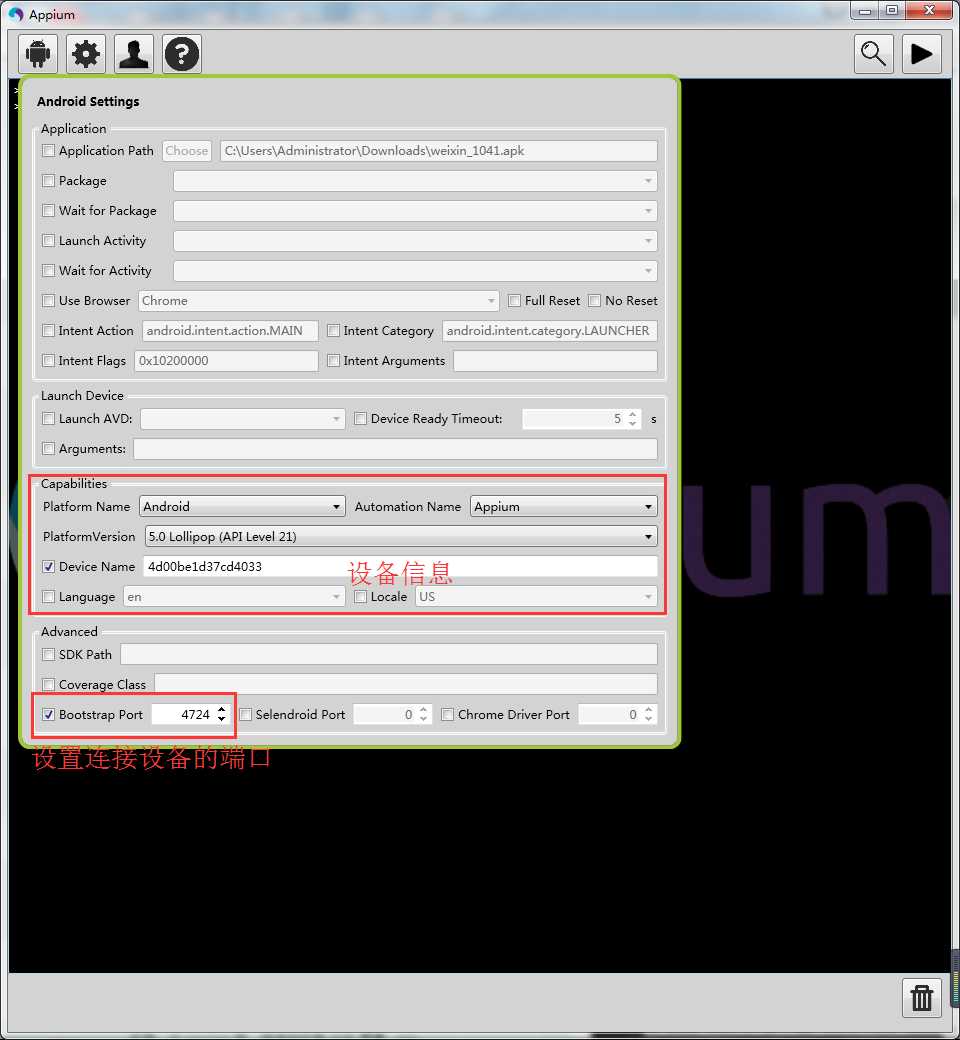Enable the Intent Arguments checkbox
The image size is (960, 1040).
(334, 360)
